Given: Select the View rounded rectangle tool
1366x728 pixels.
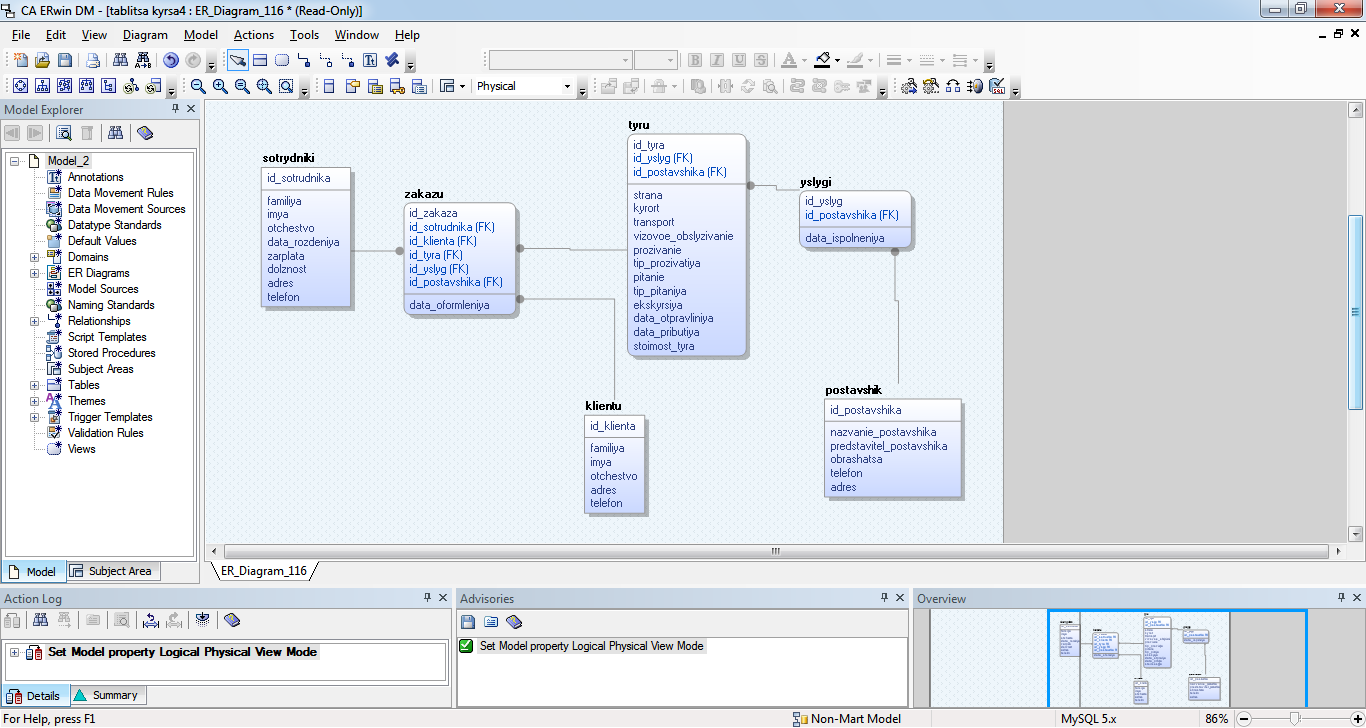Looking at the screenshot, I should (x=282, y=60).
